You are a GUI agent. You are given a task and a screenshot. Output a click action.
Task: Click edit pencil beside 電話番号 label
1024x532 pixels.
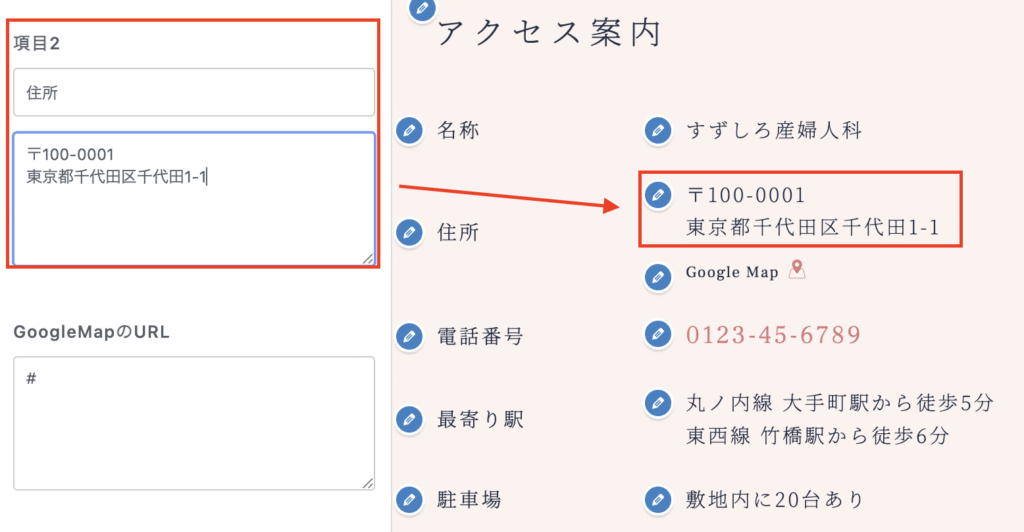tap(408, 337)
